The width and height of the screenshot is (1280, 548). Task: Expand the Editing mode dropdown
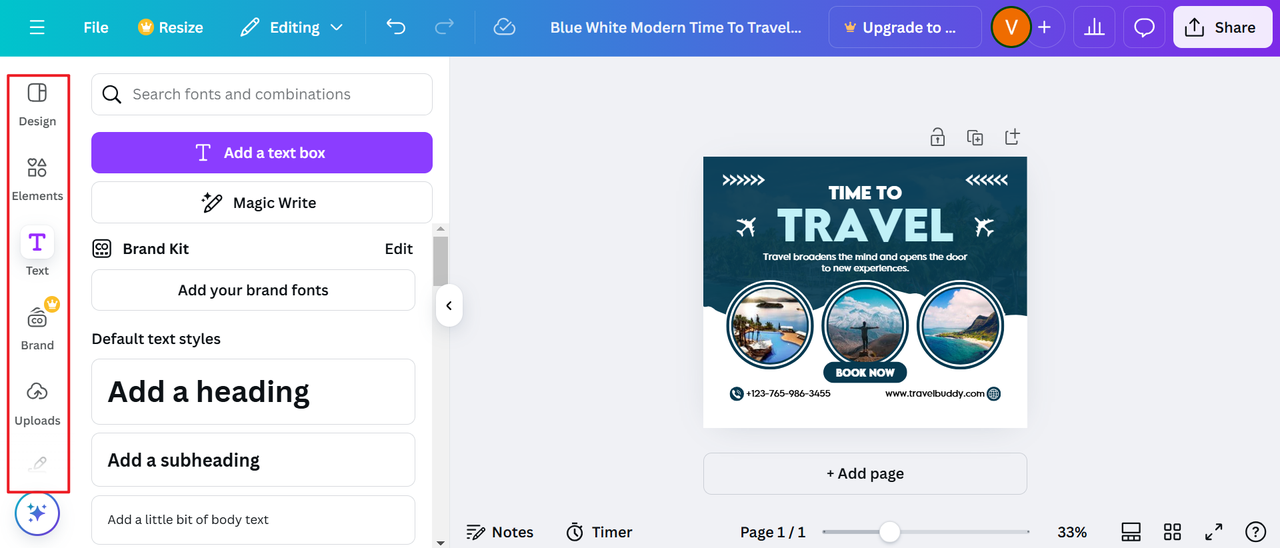click(292, 28)
